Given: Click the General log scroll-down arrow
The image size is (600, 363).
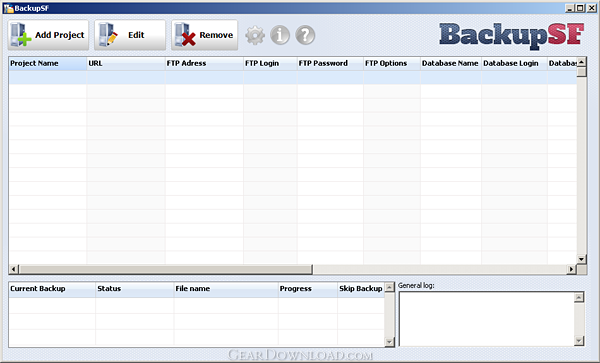Looking at the screenshot, I should click(x=579, y=340).
